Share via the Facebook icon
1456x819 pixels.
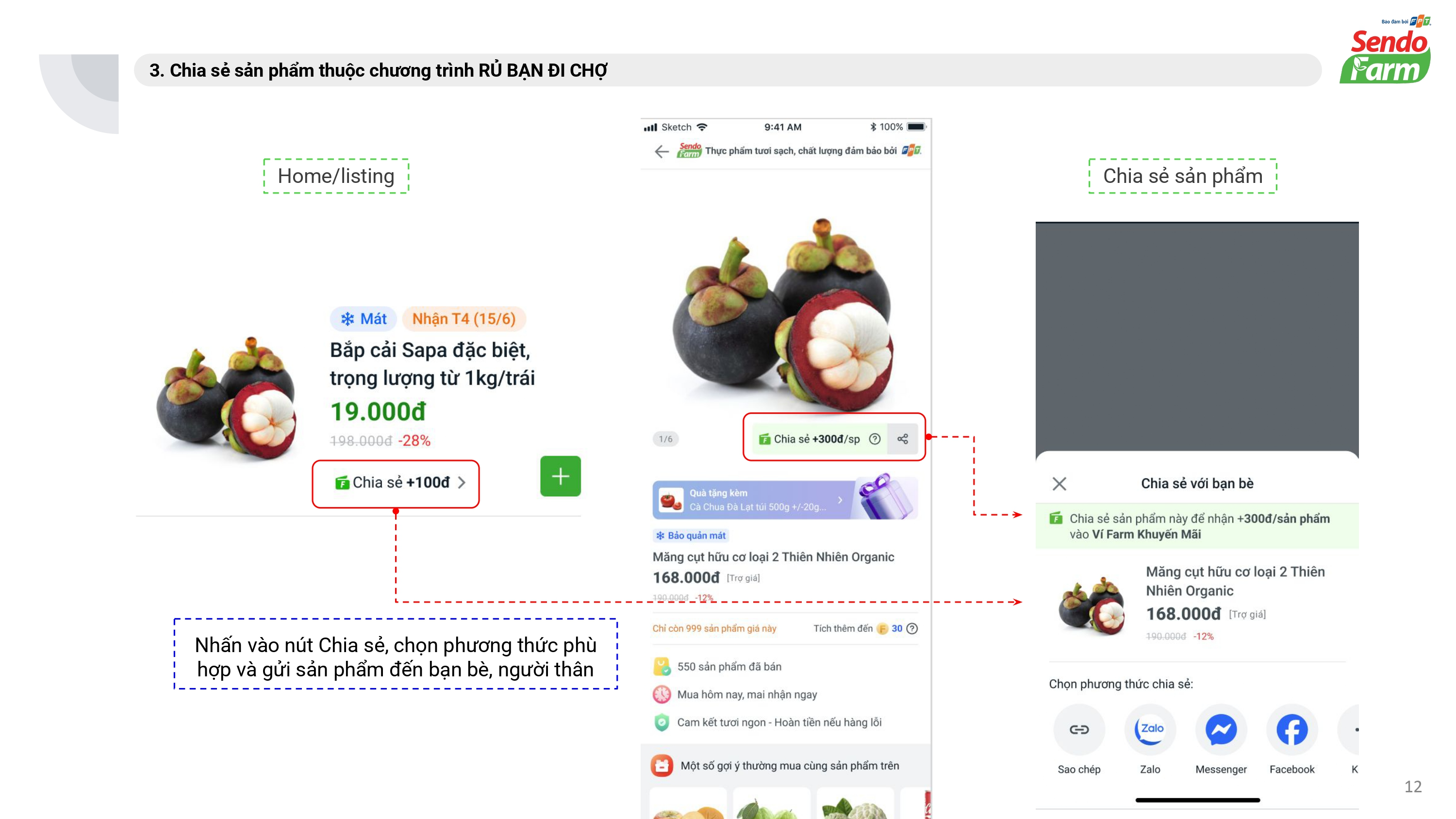1291,729
